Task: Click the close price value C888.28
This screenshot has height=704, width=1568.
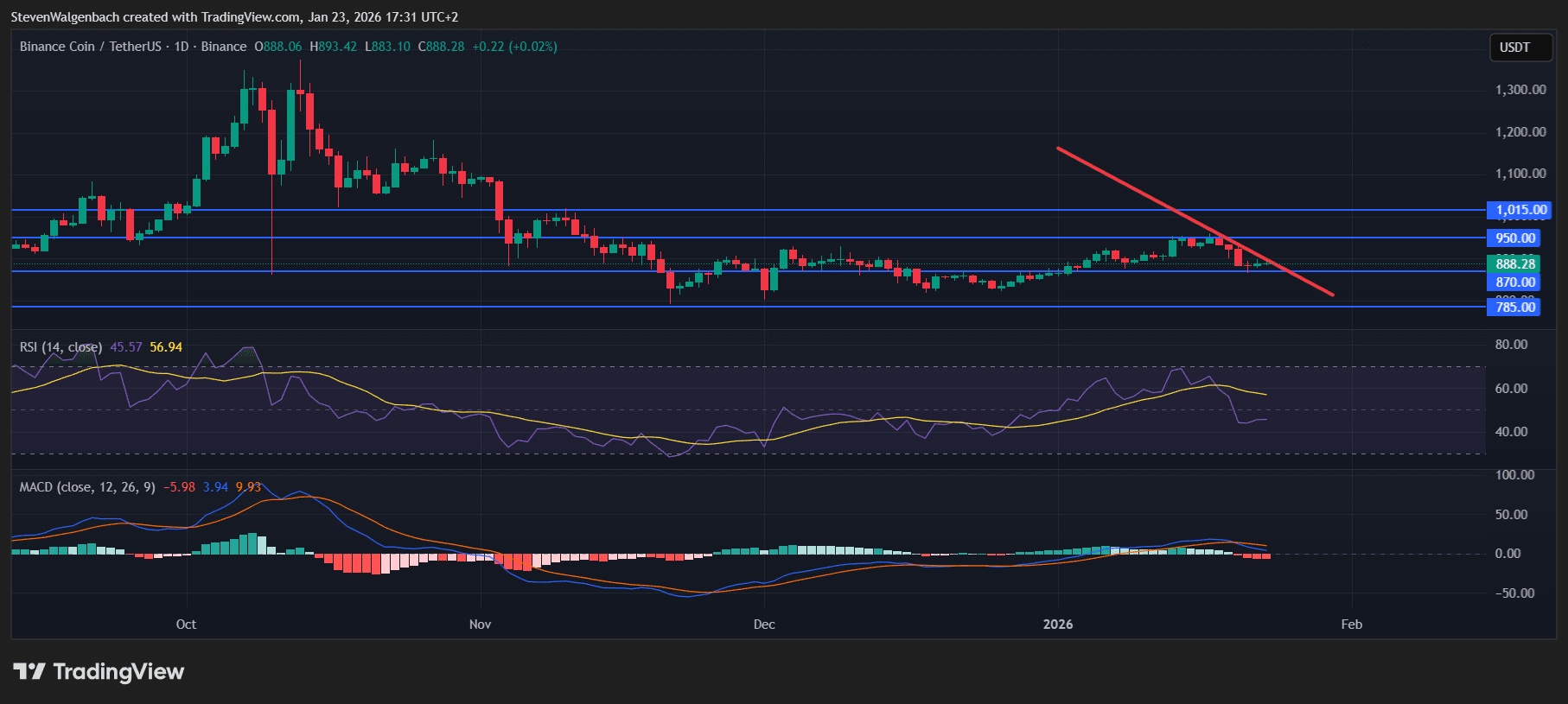Action: (441, 47)
